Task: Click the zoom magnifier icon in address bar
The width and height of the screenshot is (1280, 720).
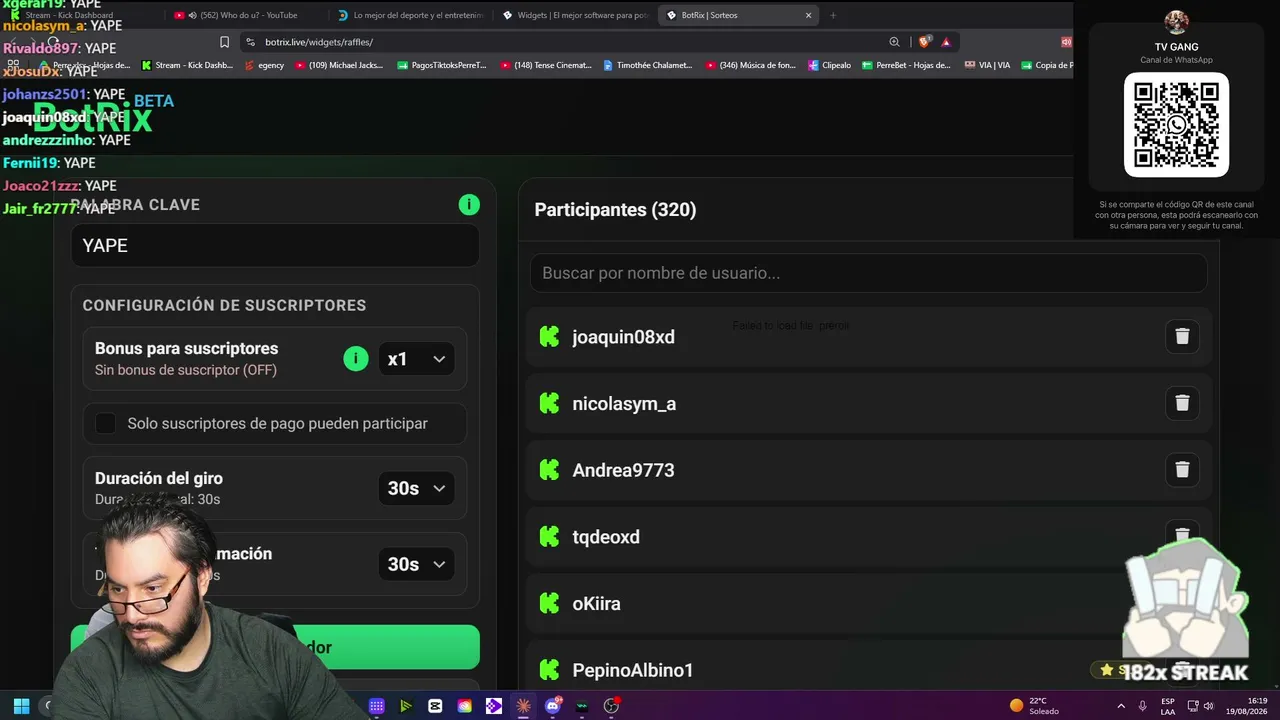Action: tap(894, 42)
